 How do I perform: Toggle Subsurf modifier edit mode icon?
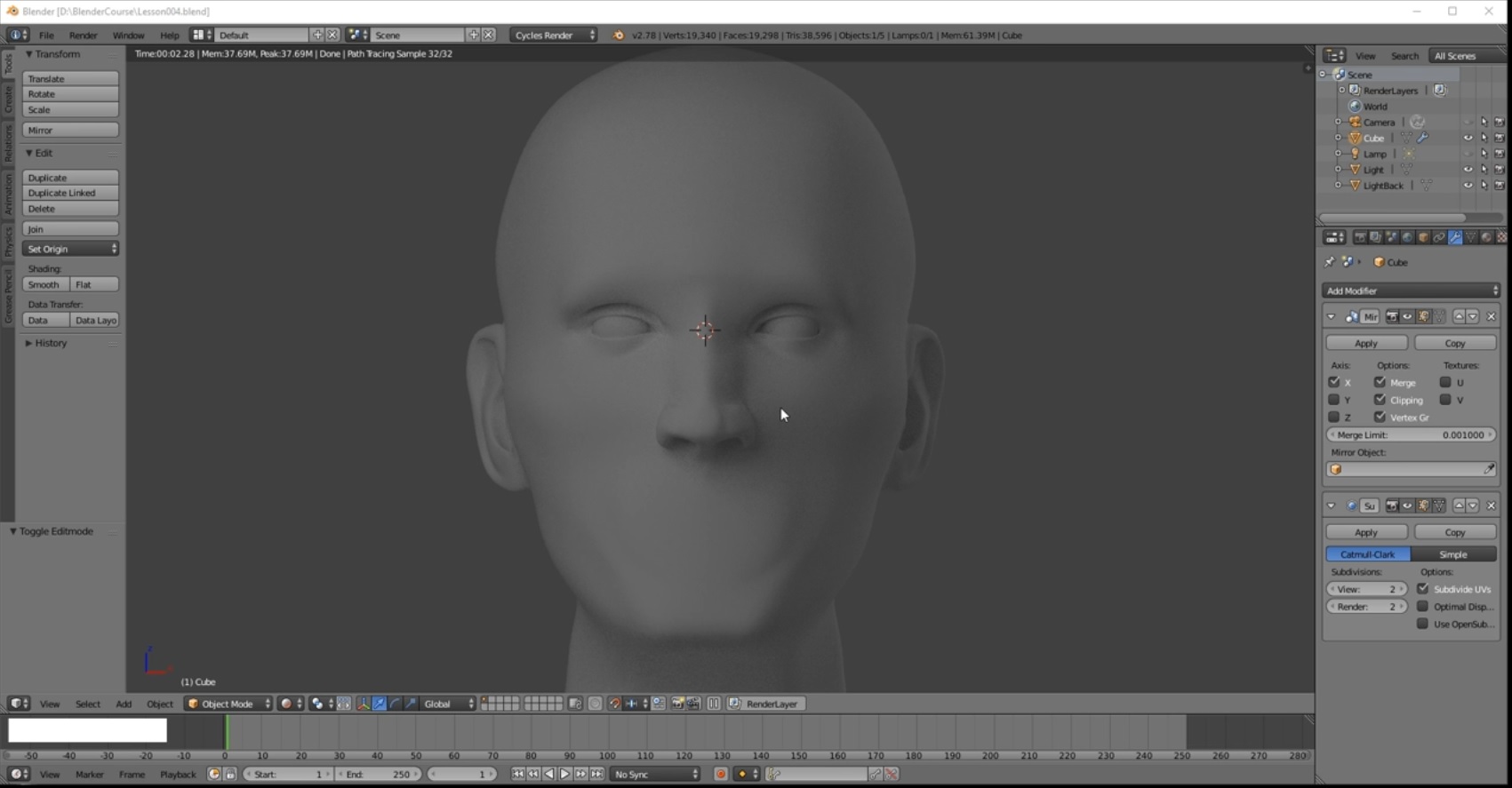(1424, 505)
